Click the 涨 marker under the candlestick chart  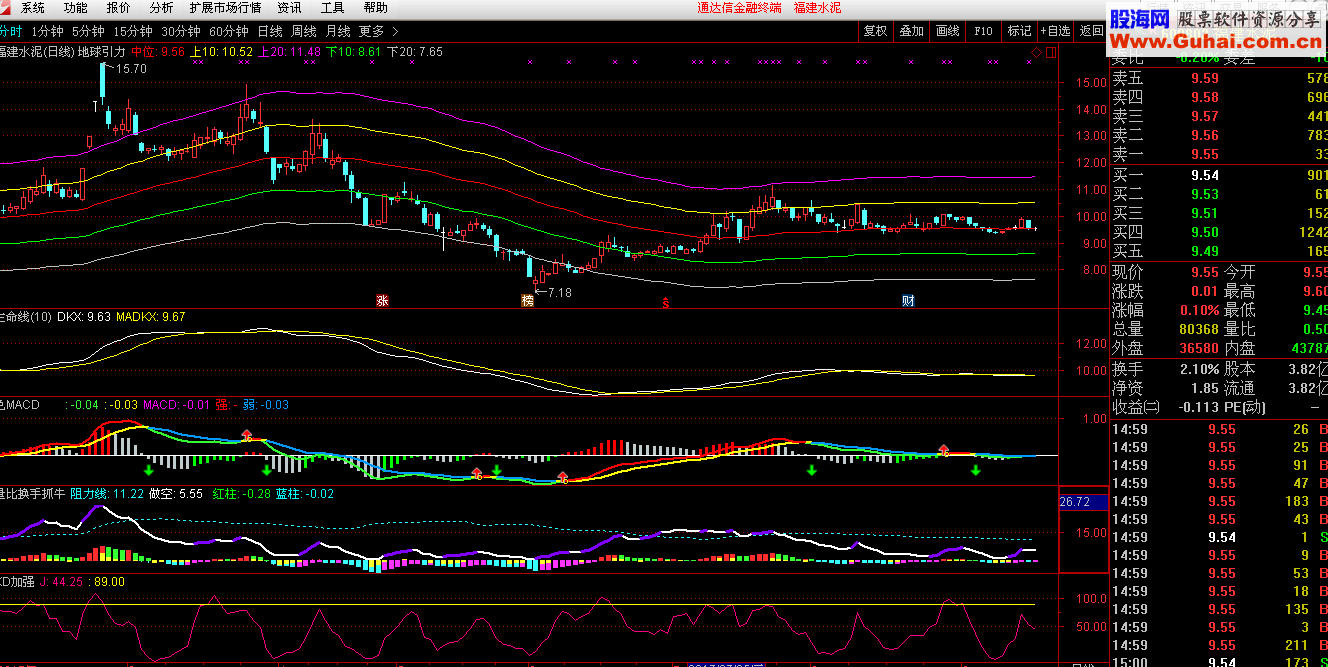click(382, 300)
